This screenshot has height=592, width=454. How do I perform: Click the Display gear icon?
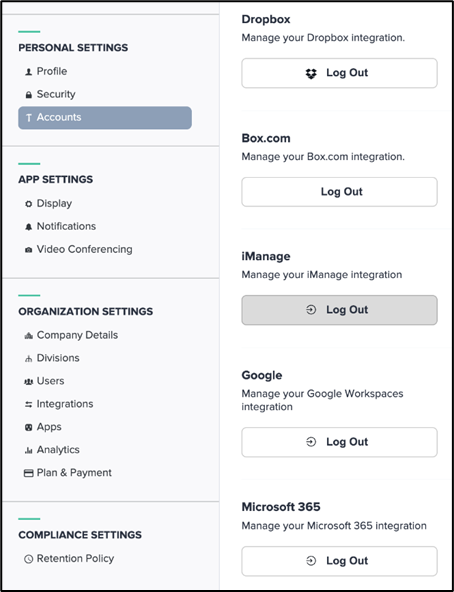[28, 204]
